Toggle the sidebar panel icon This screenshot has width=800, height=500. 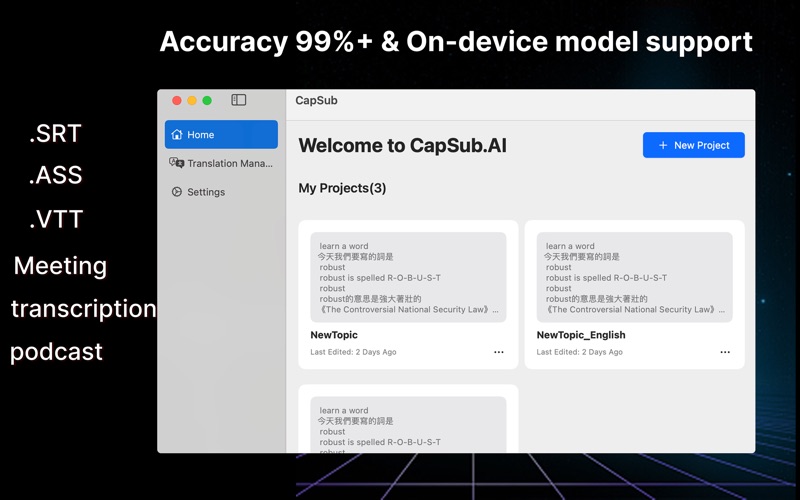coord(238,100)
